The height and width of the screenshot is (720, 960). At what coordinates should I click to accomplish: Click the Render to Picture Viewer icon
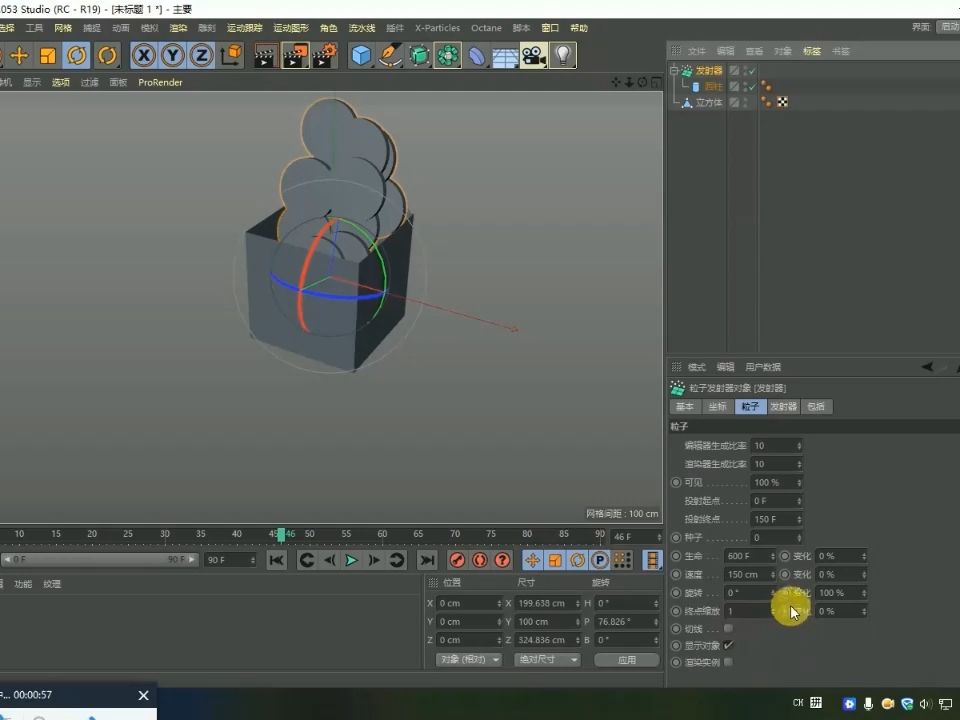coord(294,57)
